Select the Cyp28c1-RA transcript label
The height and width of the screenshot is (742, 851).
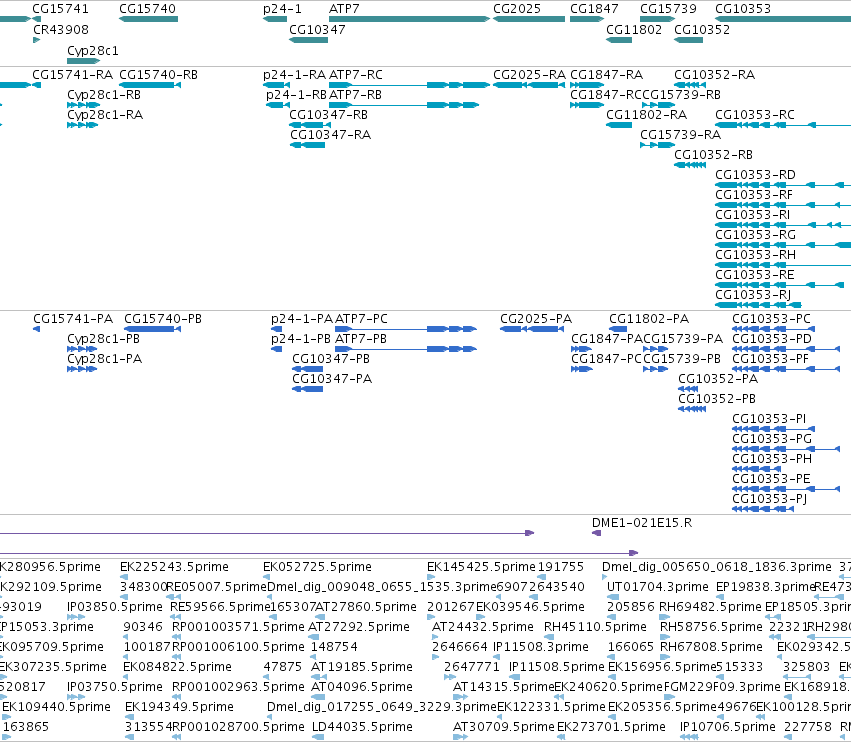(x=105, y=115)
